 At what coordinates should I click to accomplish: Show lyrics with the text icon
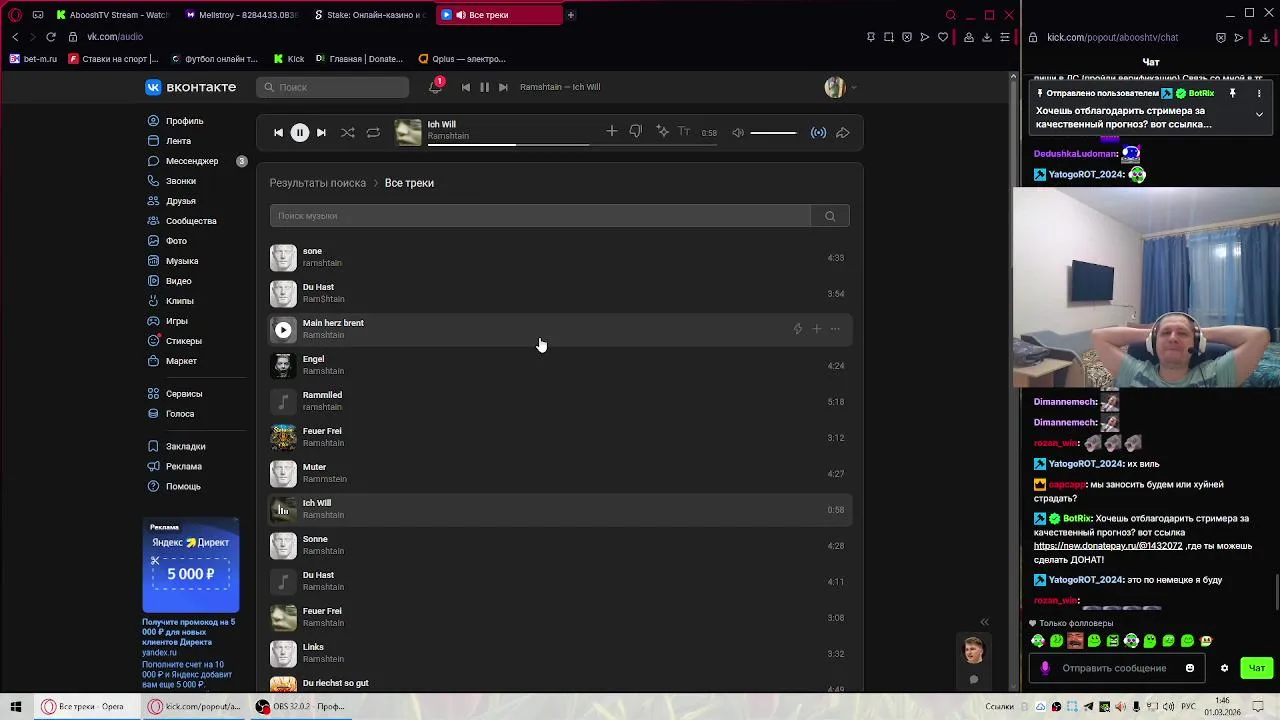click(x=684, y=131)
